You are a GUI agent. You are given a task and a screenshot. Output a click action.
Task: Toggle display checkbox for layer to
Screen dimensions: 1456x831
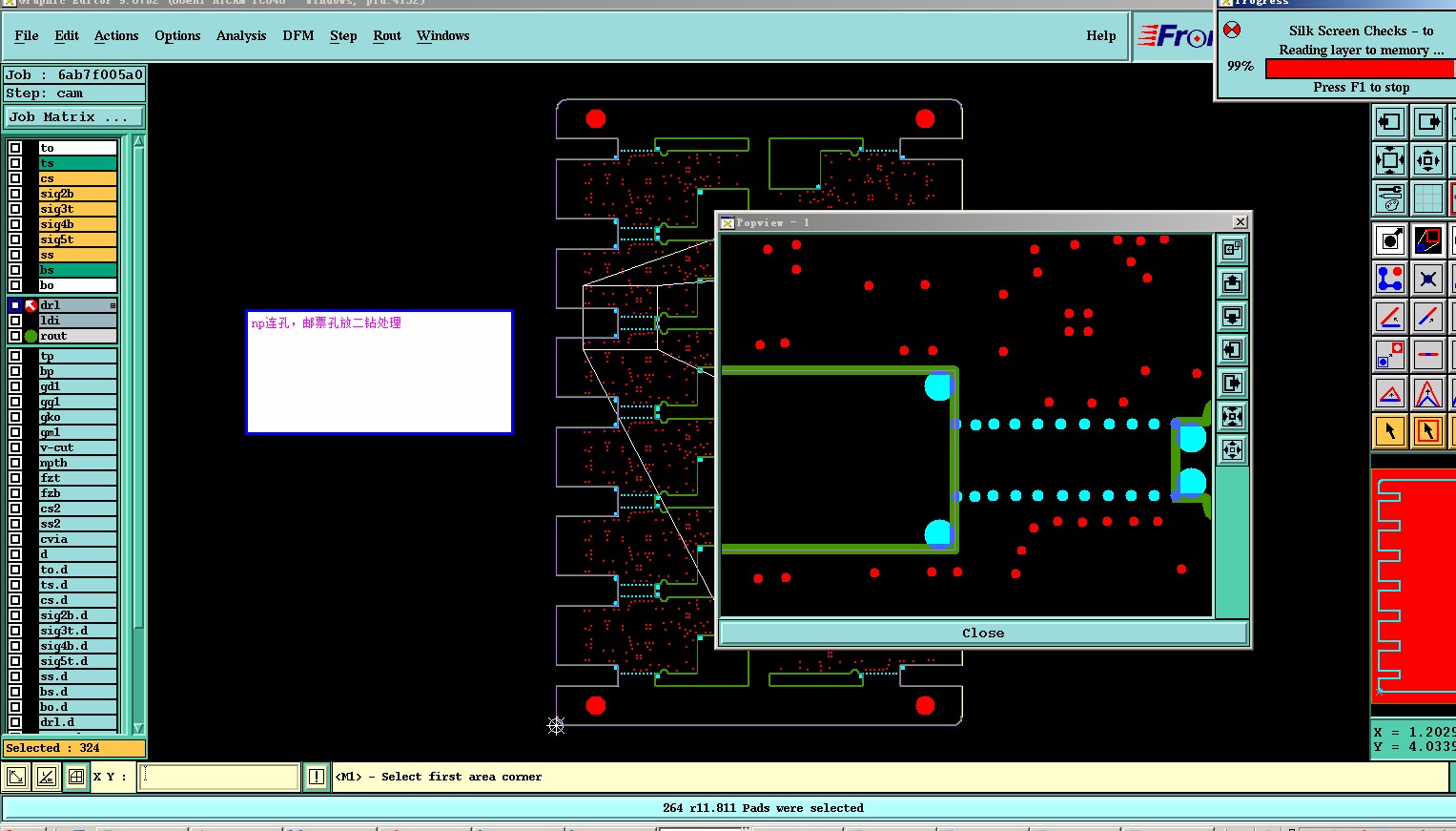click(15, 148)
